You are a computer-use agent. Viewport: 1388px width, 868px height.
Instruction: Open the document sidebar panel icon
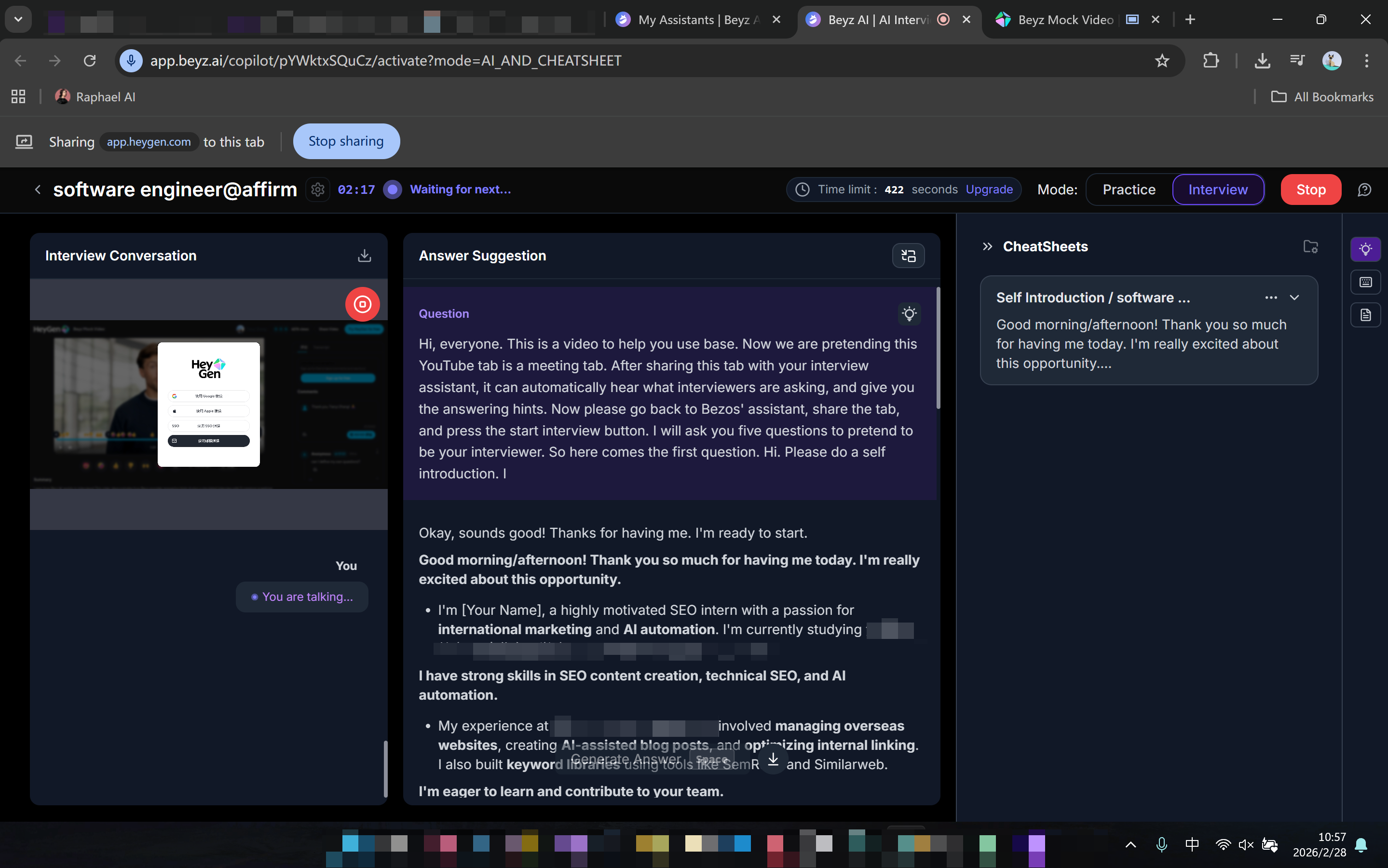point(1365,314)
